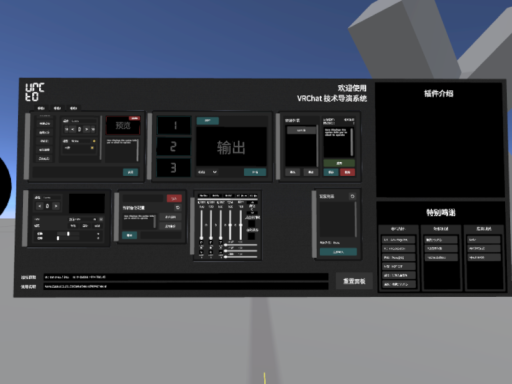This screenshot has width=512, height=384.
Task: Click the 输出 output screen
Action: coord(231,147)
